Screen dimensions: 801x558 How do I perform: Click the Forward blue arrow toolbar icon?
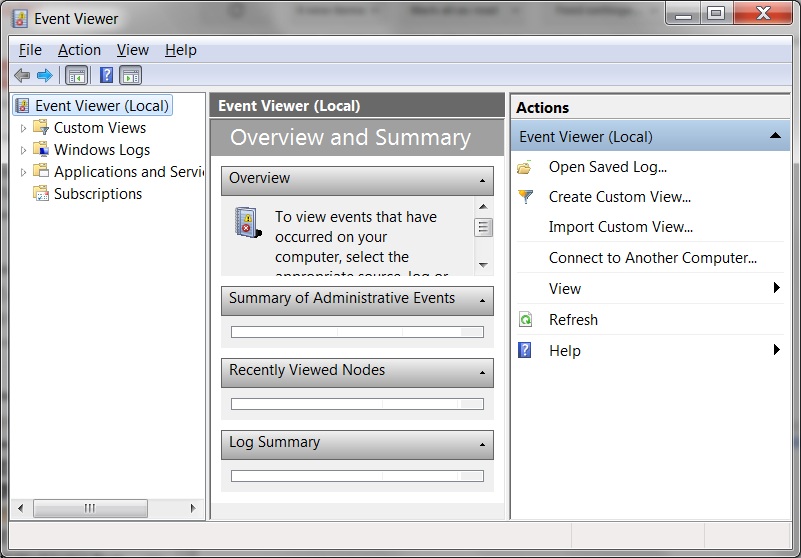click(x=44, y=76)
